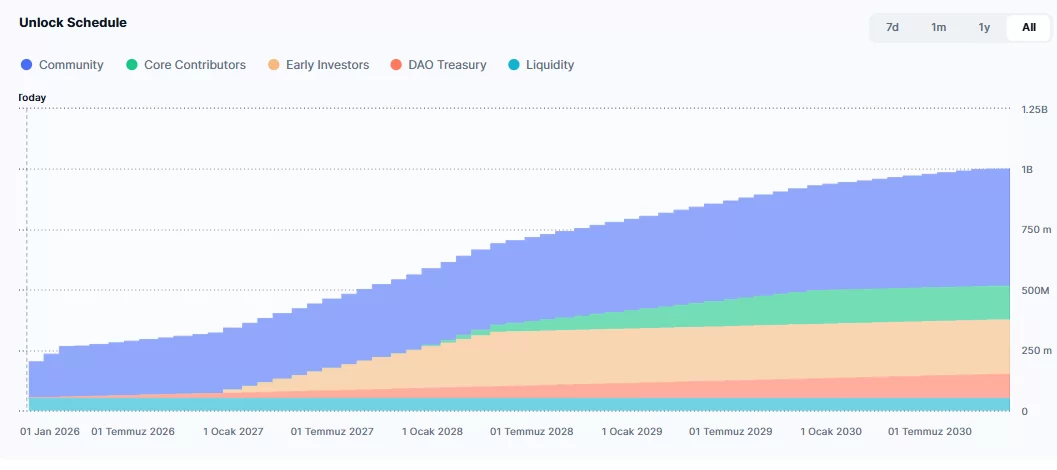Viewport: 1057px width, 470px height.
Task: Click the blue Community legend dot
Action: coord(27,65)
